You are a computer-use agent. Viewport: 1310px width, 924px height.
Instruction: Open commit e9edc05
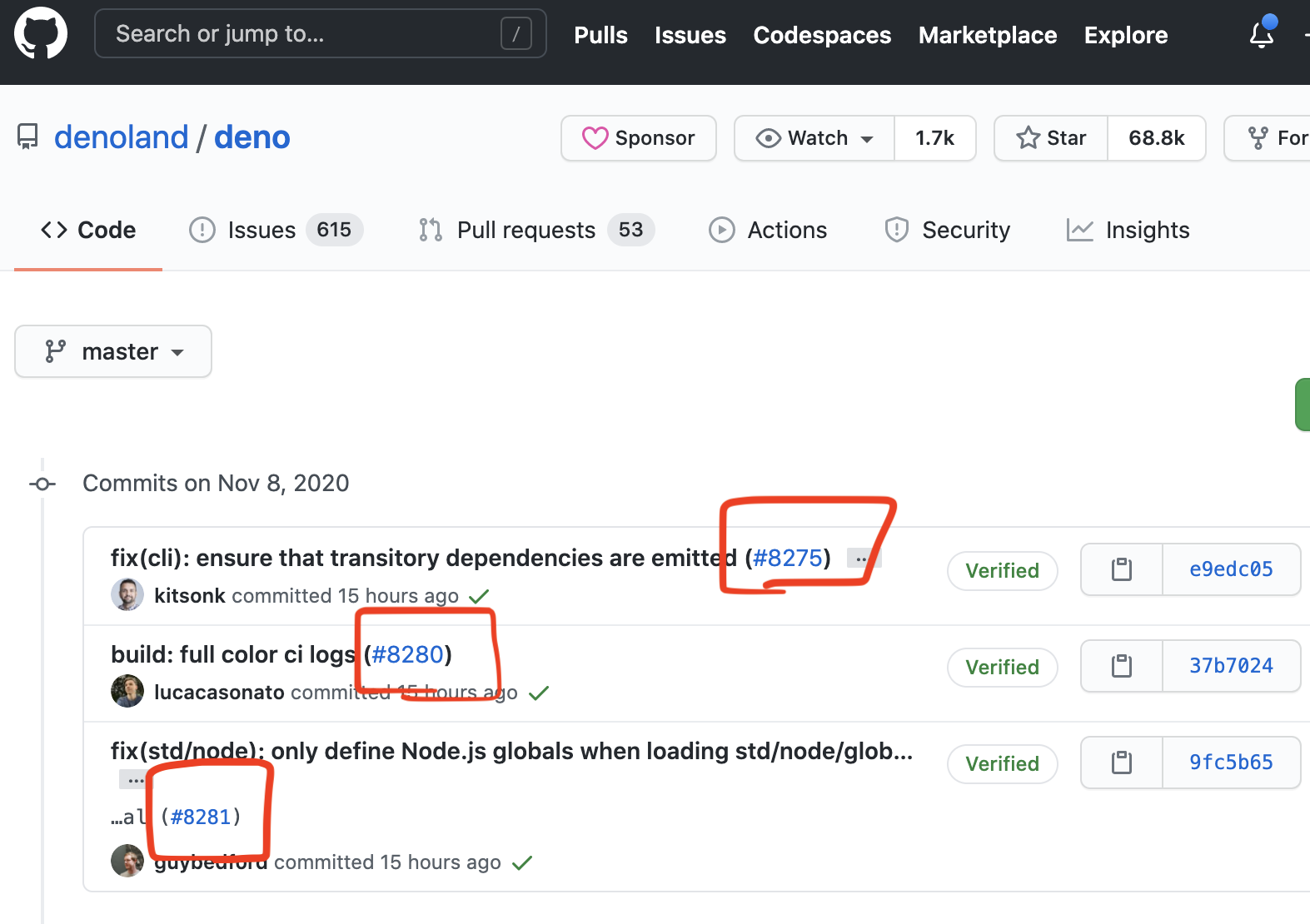(x=1232, y=569)
